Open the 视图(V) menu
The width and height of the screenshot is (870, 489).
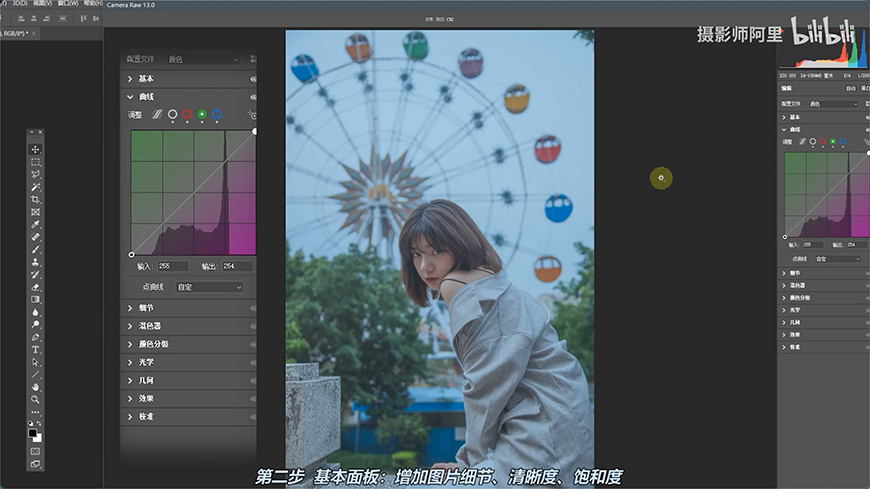(x=42, y=3)
